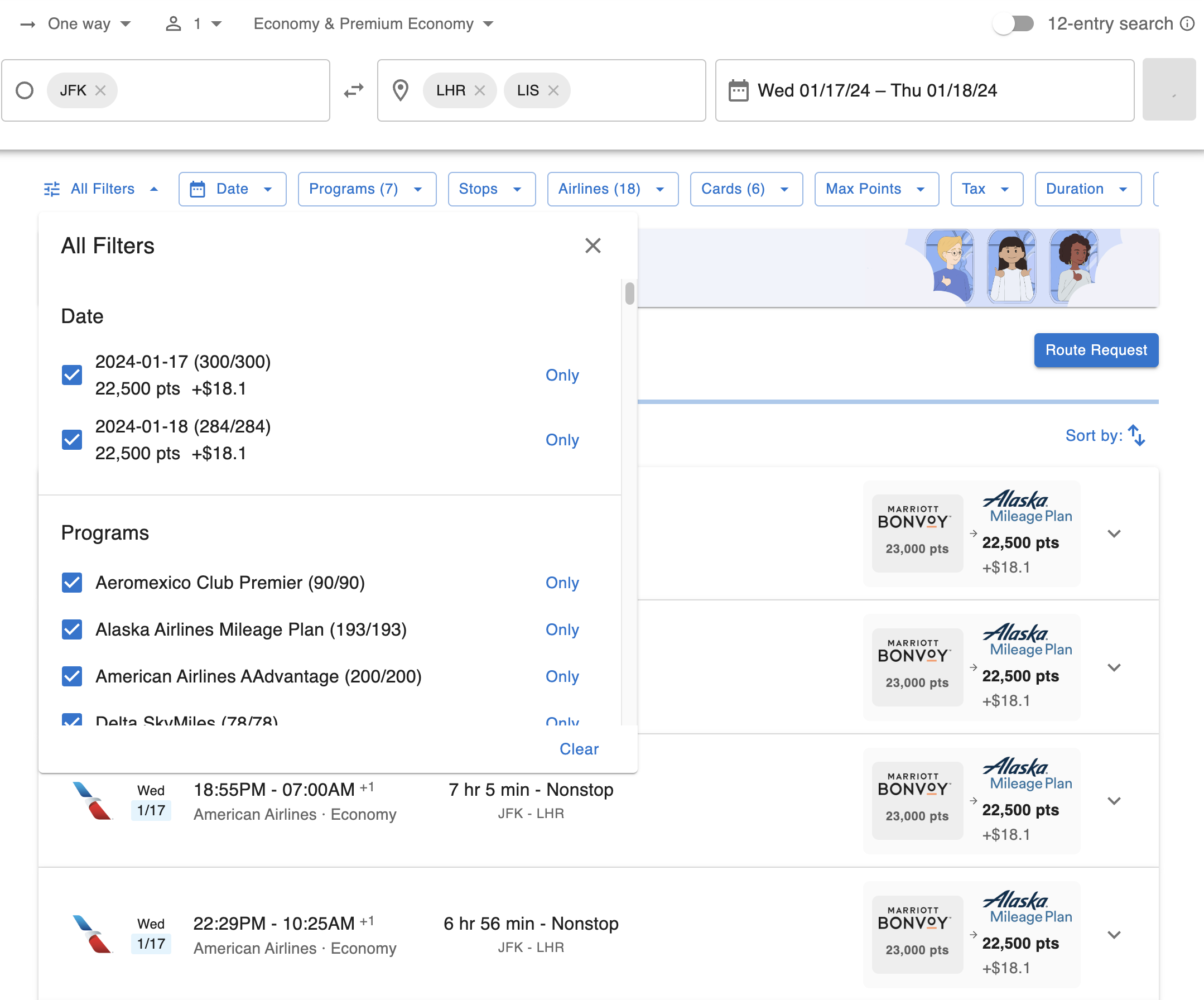This screenshot has height=1000, width=1204.
Task: Open the Airlines (18) filter dropdown
Action: point(611,189)
